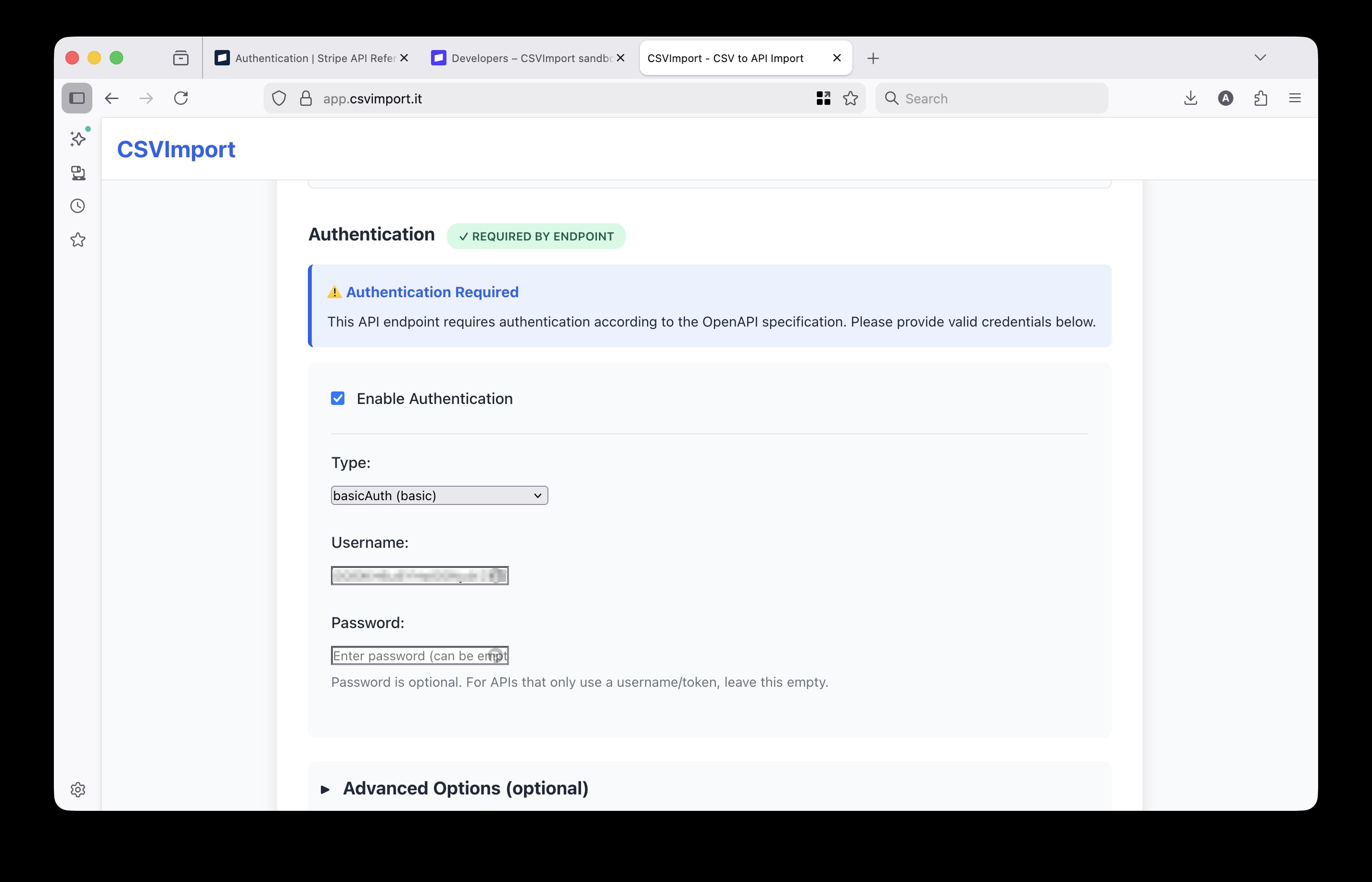The height and width of the screenshot is (882, 1372).
Task: Open the hamburger application menu
Action: pyautogui.click(x=1295, y=98)
